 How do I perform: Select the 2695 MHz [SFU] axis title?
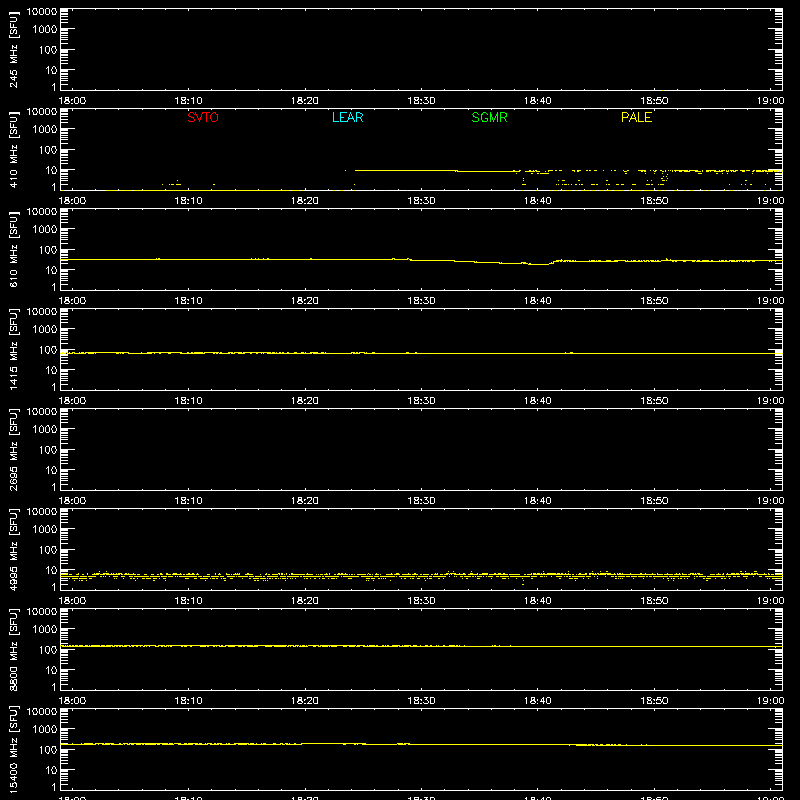[x=14, y=449]
